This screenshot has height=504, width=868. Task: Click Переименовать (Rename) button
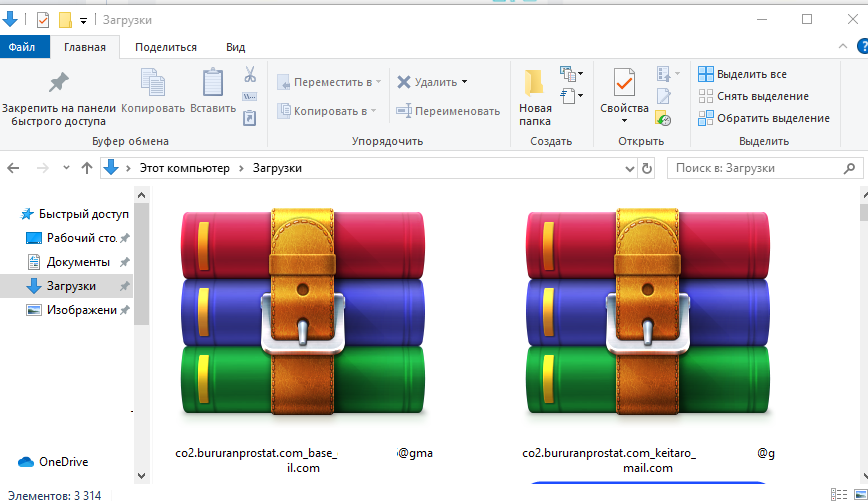(x=448, y=111)
